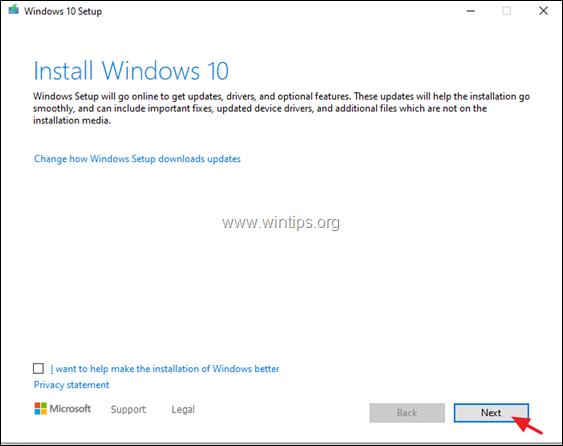Click the greyed-out Back button

(x=407, y=413)
